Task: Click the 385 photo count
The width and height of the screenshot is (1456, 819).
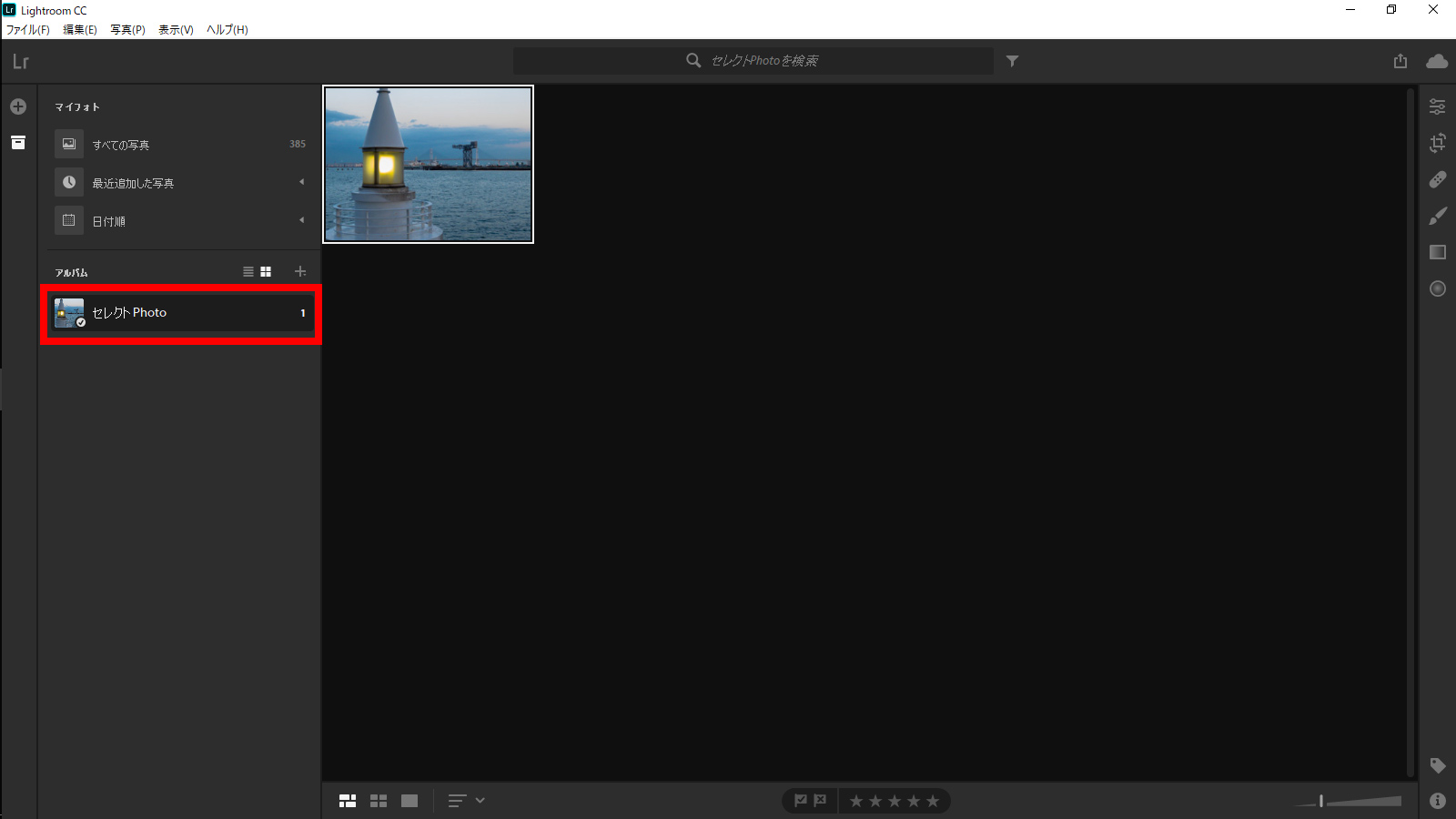Action: (x=298, y=144)
